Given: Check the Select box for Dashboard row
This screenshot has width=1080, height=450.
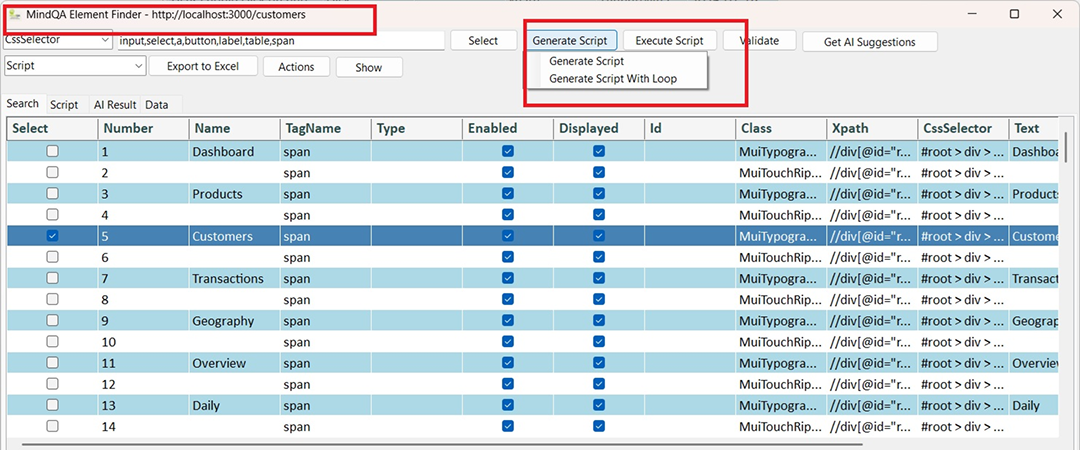Looking at the screenshot, I should point(52,151).
